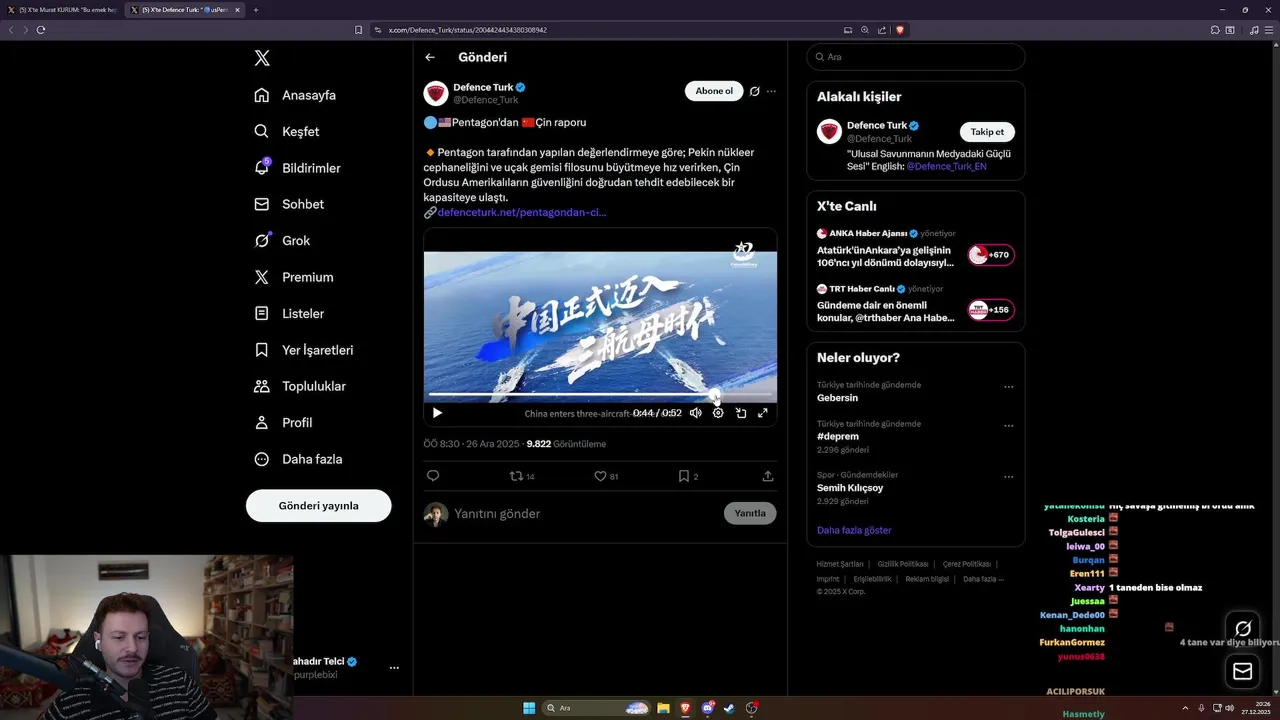Viewport: 1280px width, 720px height.
Task: Open the X logo home icon
Action: click(262, 58)
